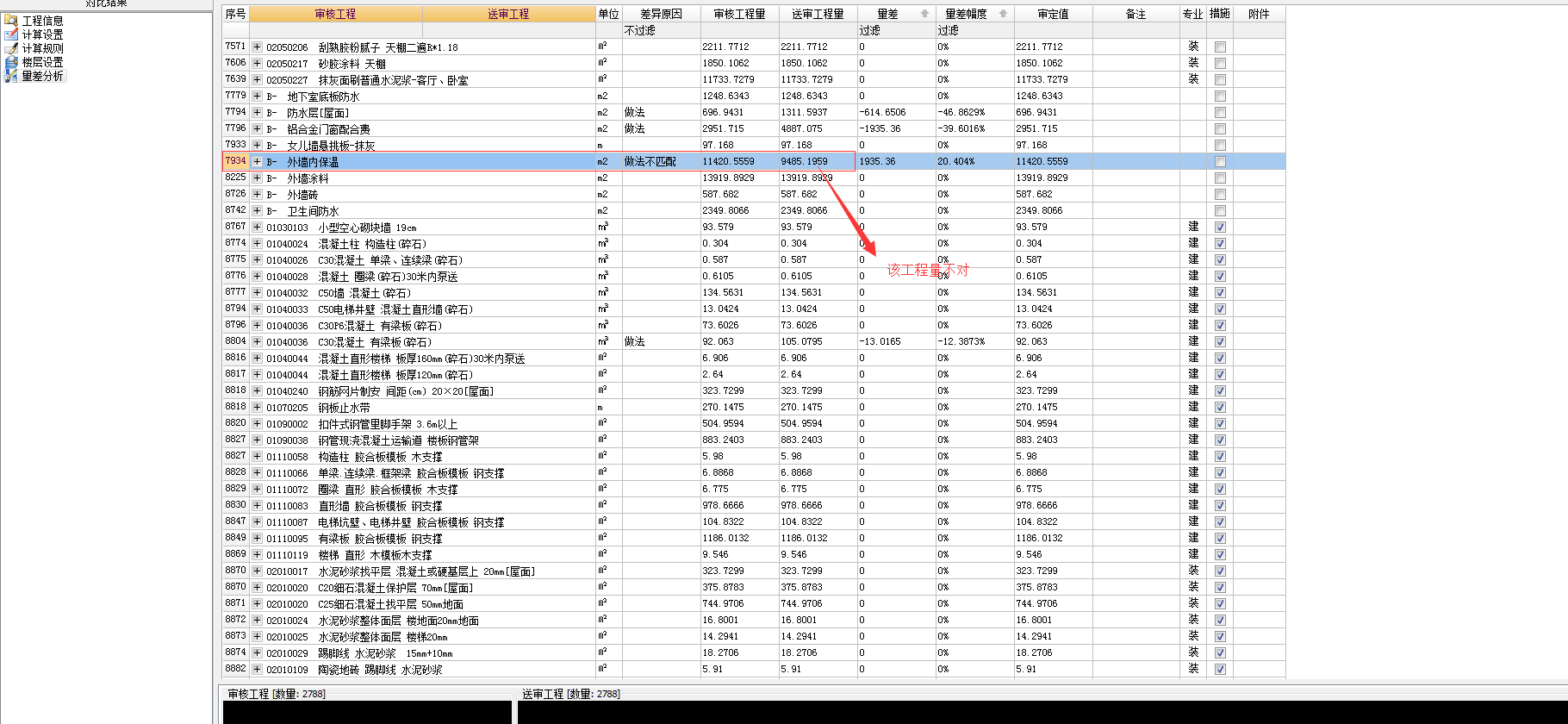Uncheck 措施 checkbox for 小型空心砌块墙 row
Image resolution: width=1568 pixels, height=724 pixels.
point(1220,228)
